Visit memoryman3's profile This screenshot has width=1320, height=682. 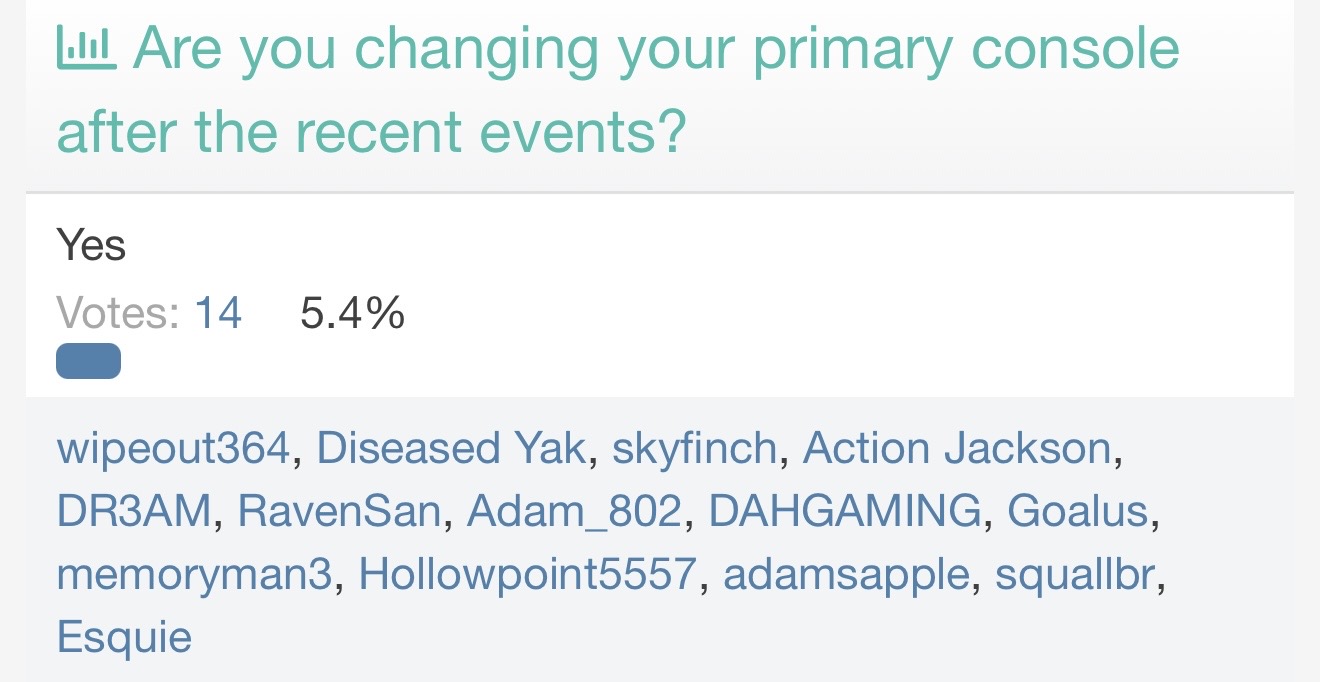194,574
